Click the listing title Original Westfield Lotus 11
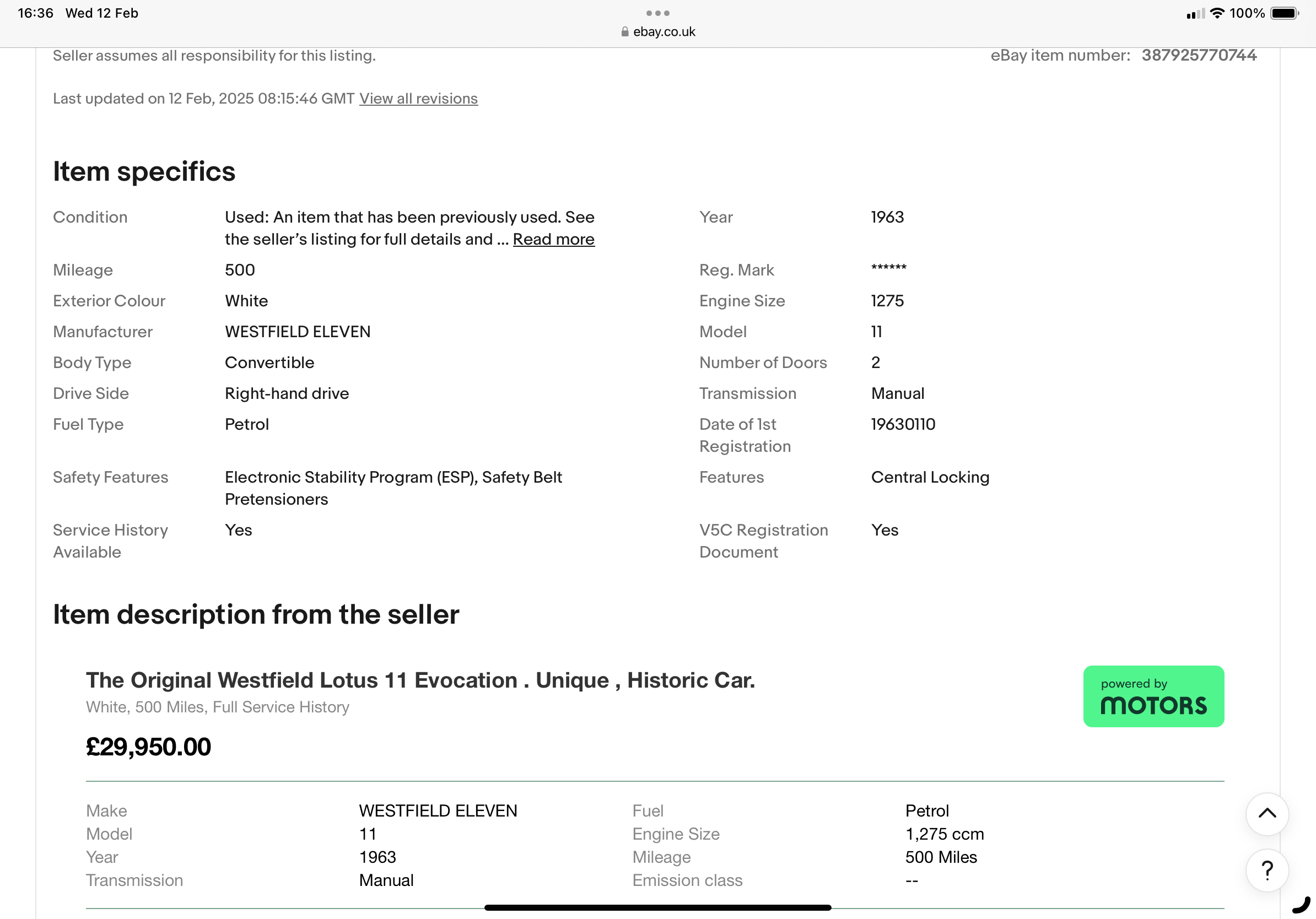Screen dimensions: 1316x919 [420, 680]
